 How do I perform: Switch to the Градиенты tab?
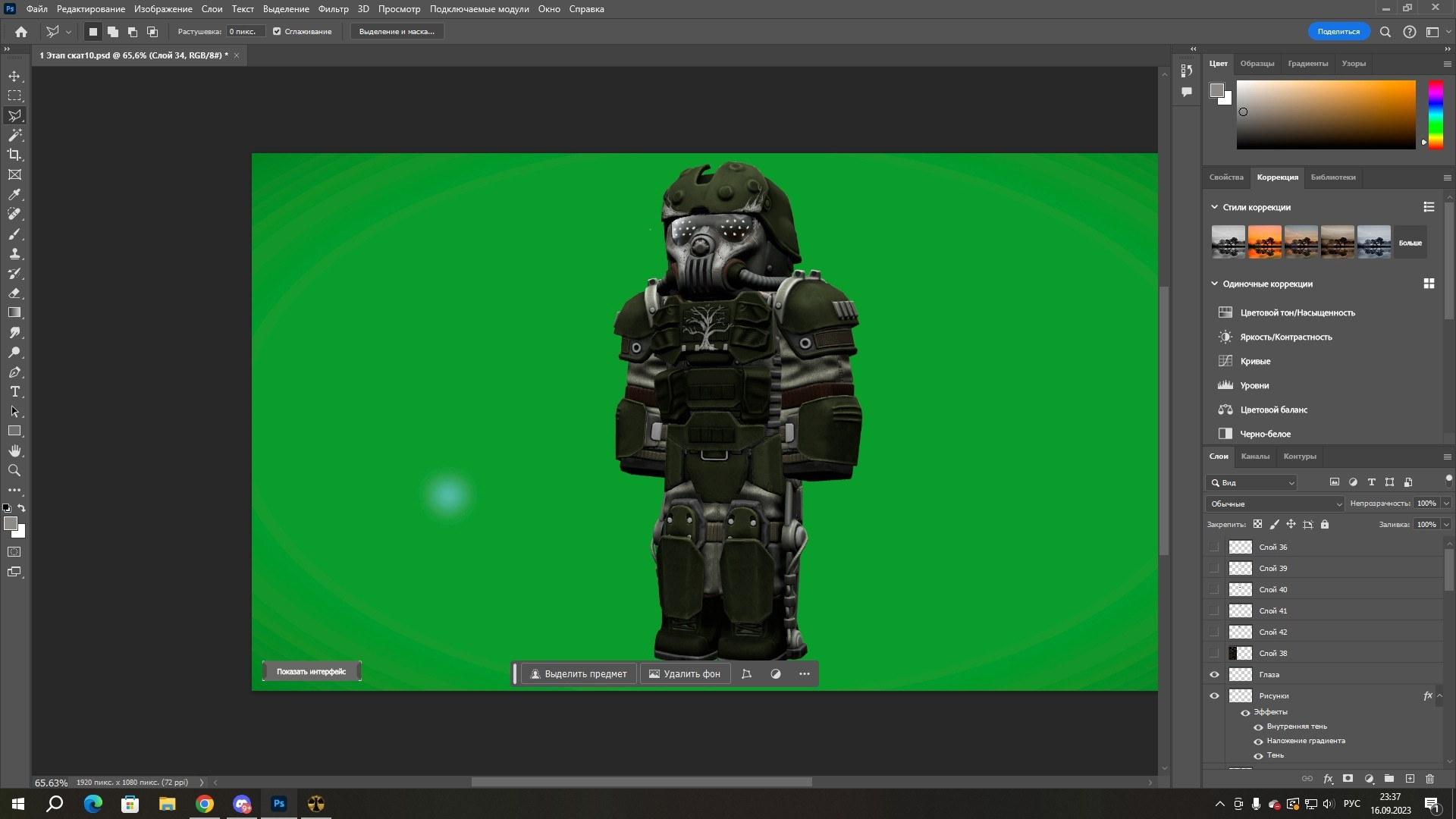1307,64
